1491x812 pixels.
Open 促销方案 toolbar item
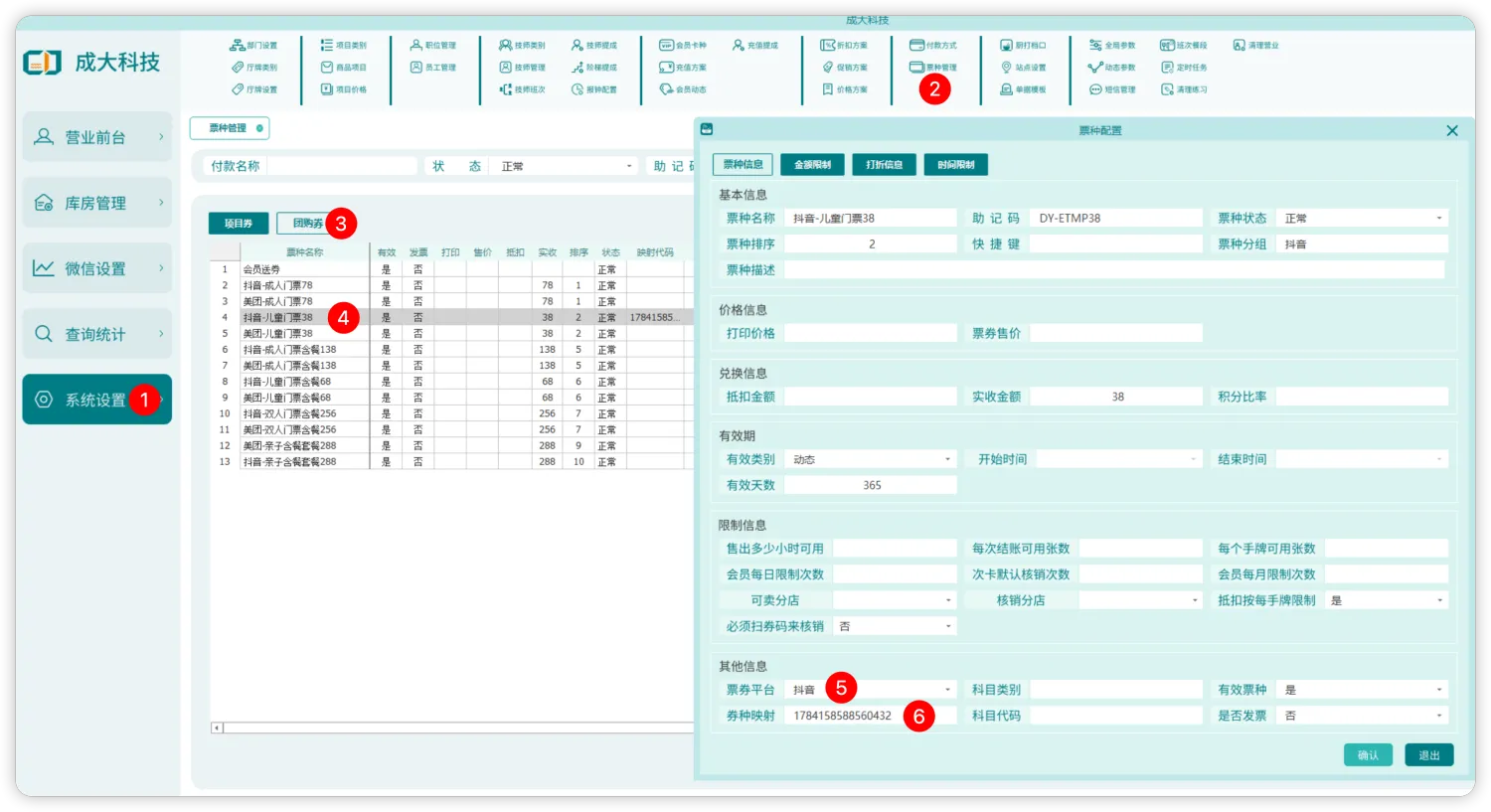844,68
